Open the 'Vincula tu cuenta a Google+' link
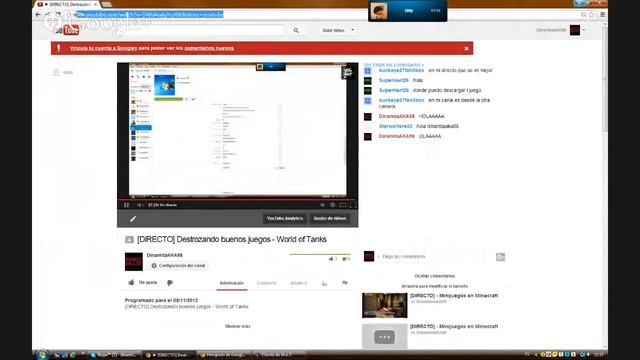 coord(103,48)
